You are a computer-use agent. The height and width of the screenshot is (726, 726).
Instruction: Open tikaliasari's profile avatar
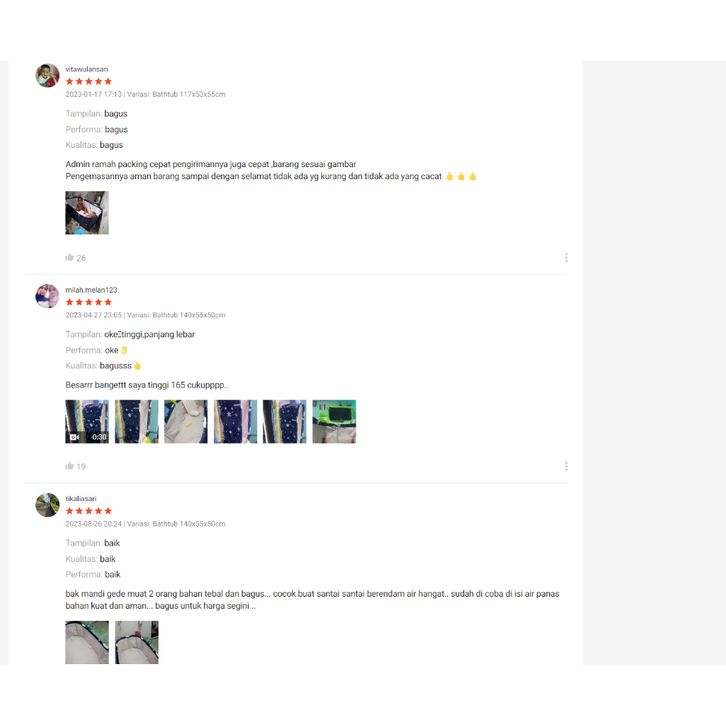coord(47,505)
